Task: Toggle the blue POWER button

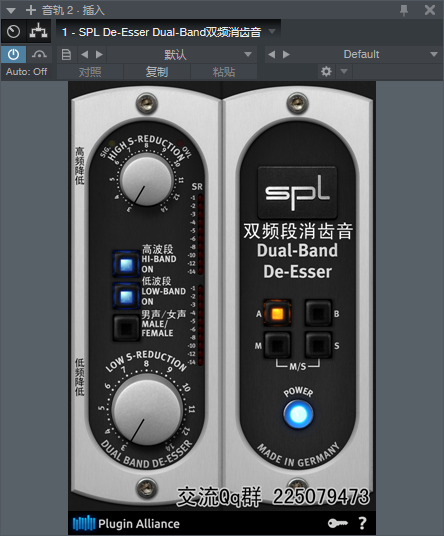Action: [298, 414]
